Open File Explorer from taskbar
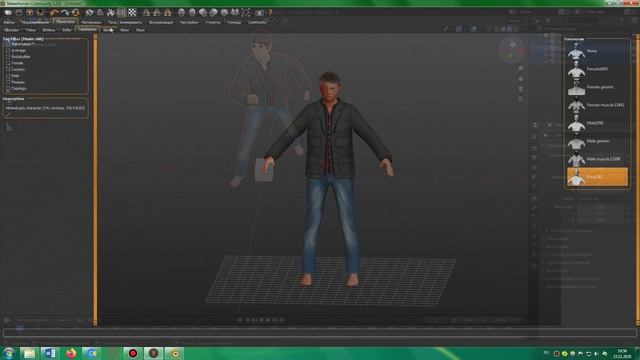This screenshot has height=360, width=640. 29,353
